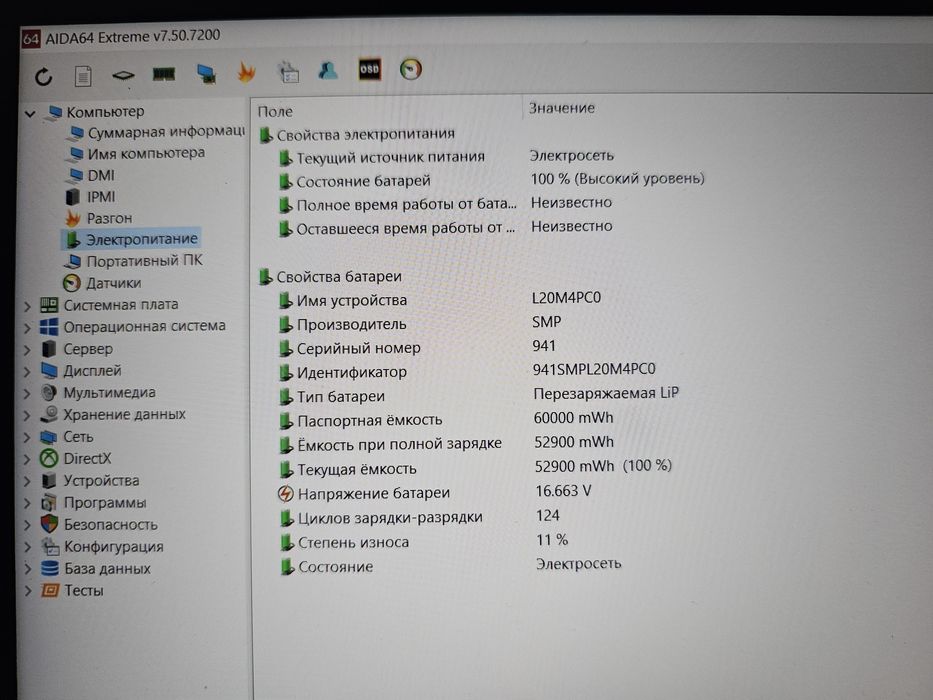Click the Оставшееся время работы row
Screen dimensions: 933x700
click(445, 228)
